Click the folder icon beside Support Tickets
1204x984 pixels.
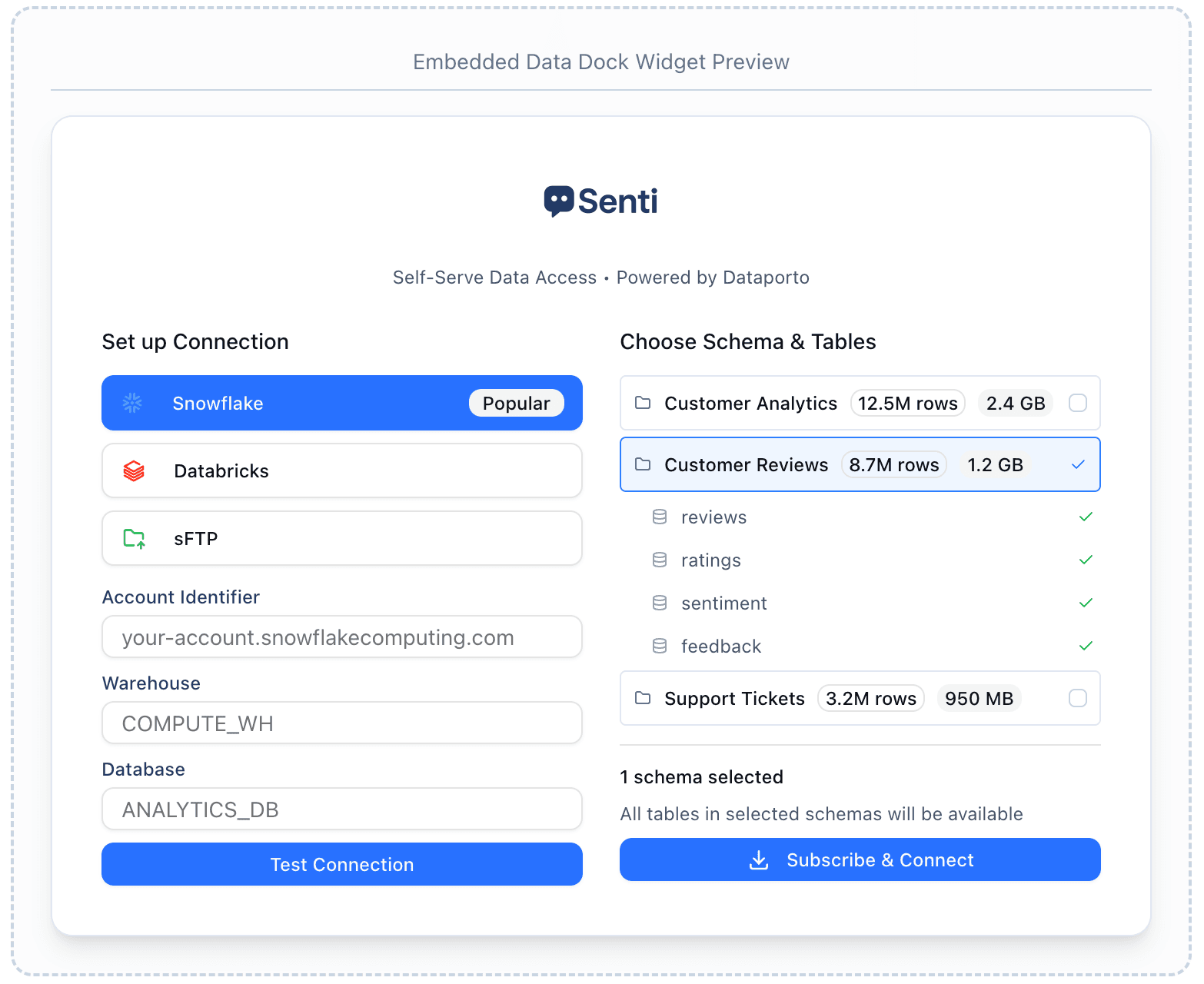643,698
